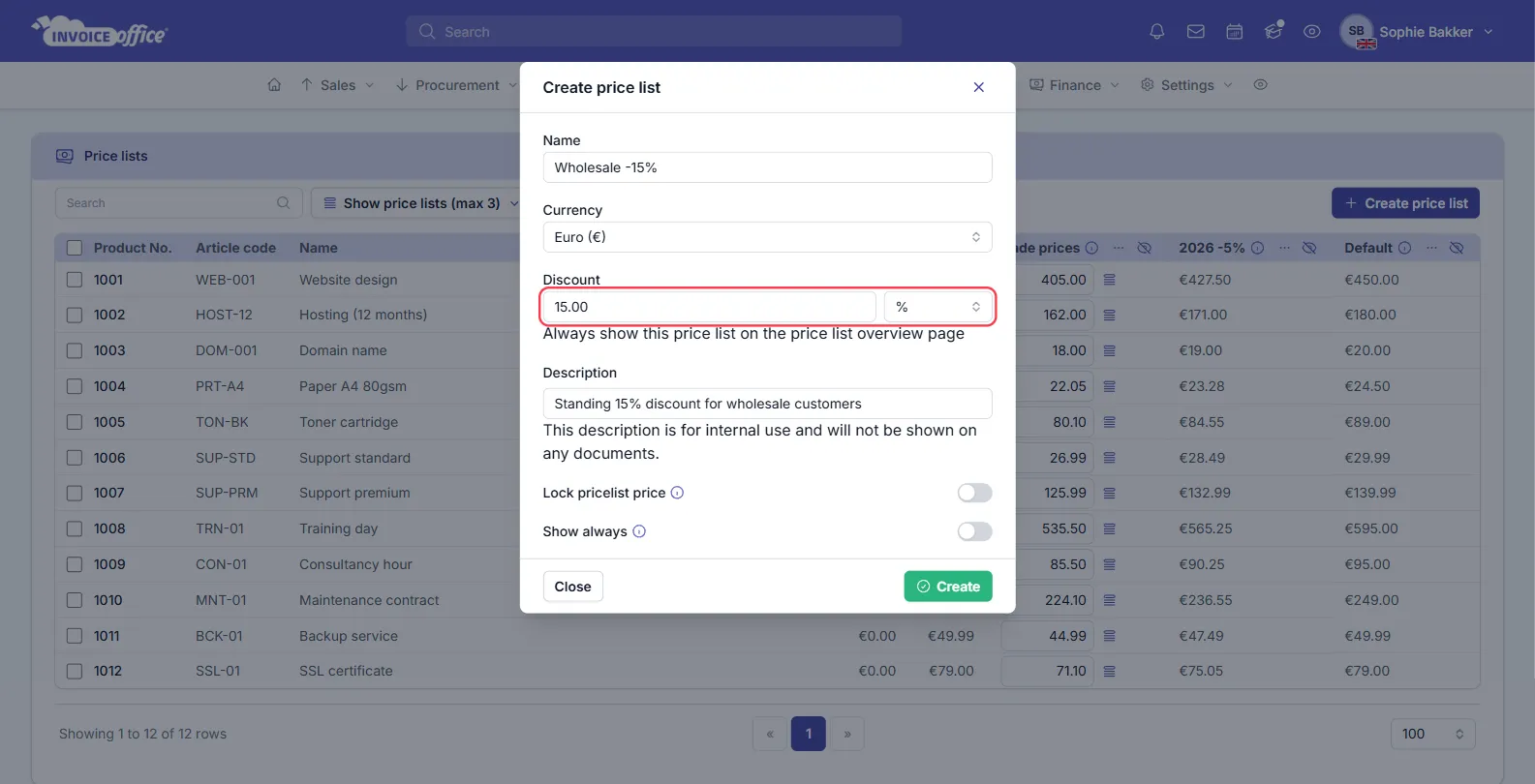The height and width of the screenshot is (784, 1535).
Task: Click the eye icon next to Settings
Action: point(1260,85)
